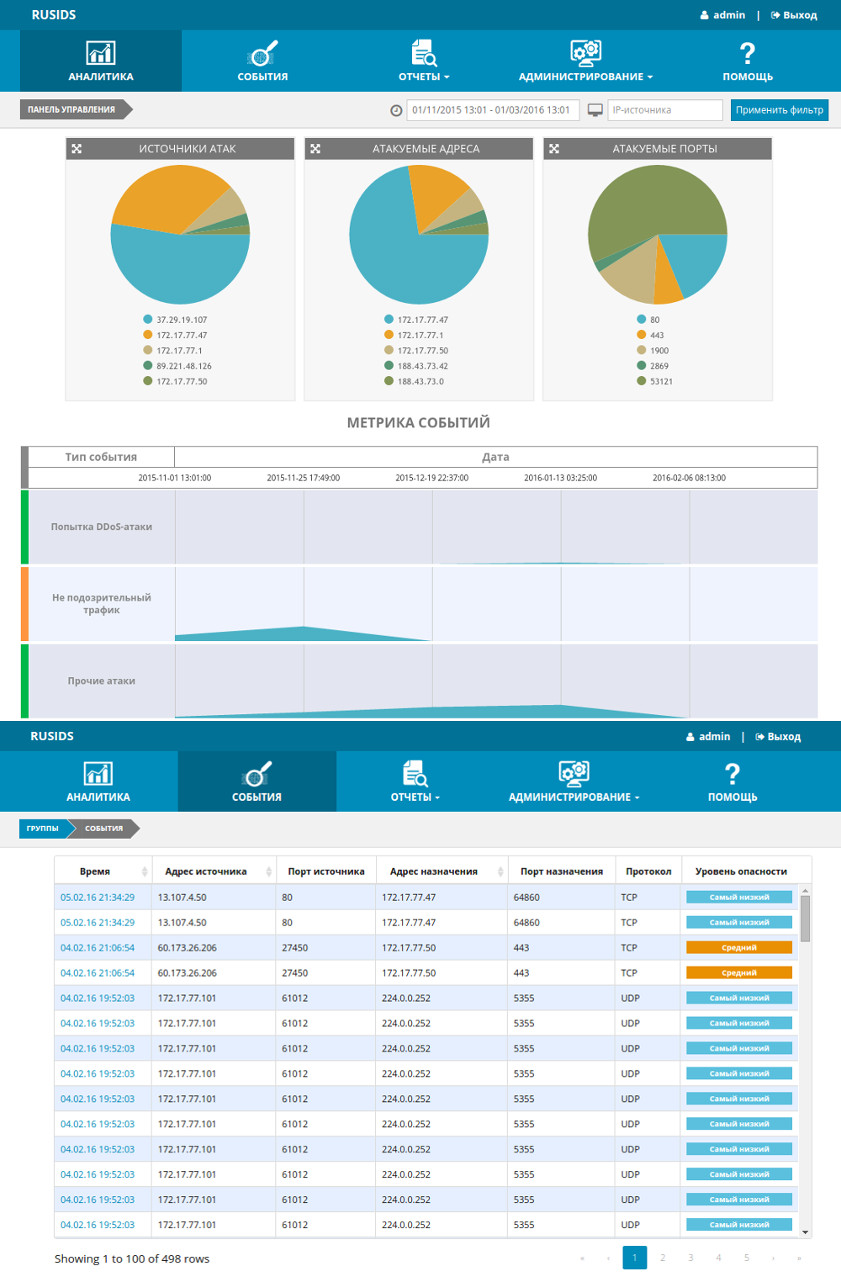Click the Применить фильтр button
This screenshot has width=841, height=1283.
pos(779,110)
